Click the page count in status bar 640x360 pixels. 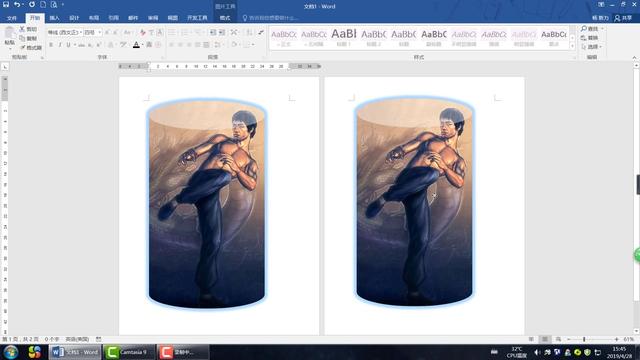[21, 339]
